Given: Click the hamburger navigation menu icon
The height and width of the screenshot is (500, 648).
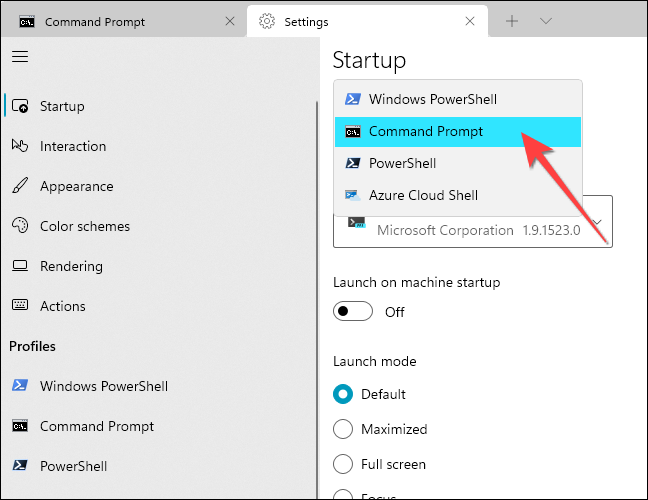Looking at the screenshot, I should 19,57.
